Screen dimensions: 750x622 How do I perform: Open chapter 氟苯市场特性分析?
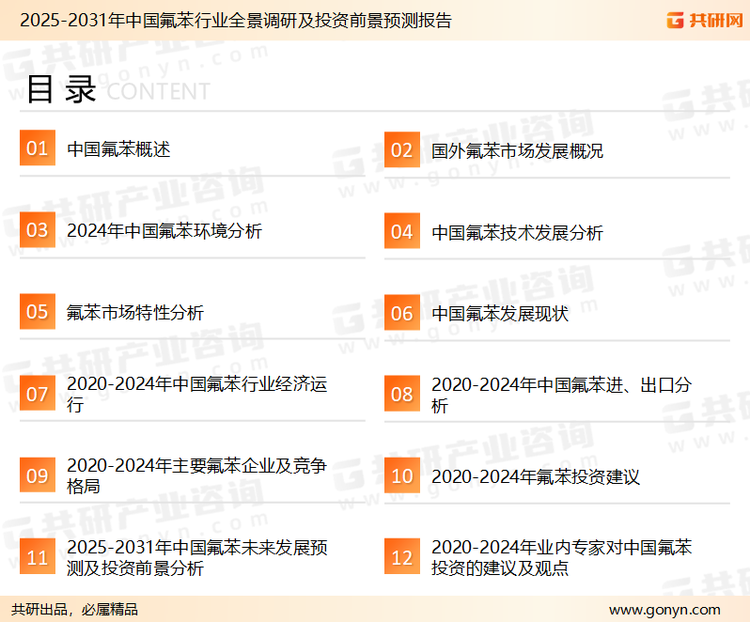click(x=135, y=313)
